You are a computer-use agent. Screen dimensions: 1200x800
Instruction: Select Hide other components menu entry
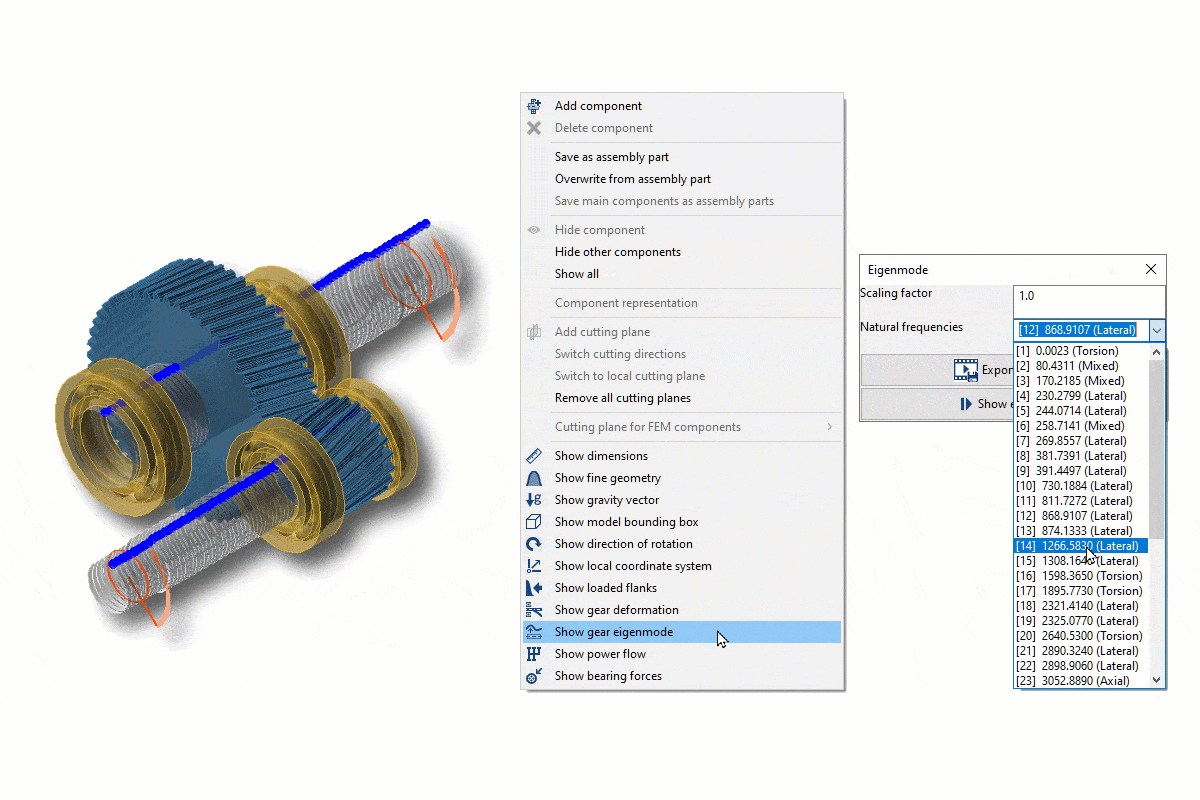tap(618, 252)
